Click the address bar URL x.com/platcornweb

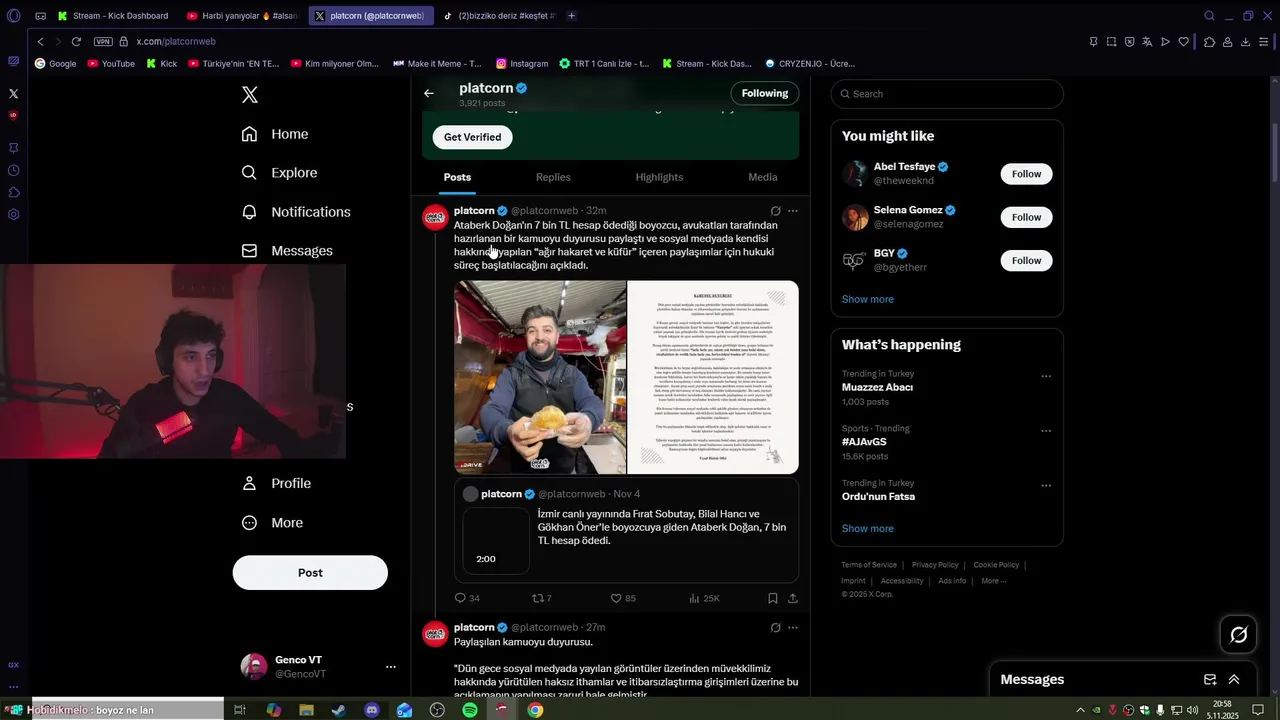coord(176,41)
